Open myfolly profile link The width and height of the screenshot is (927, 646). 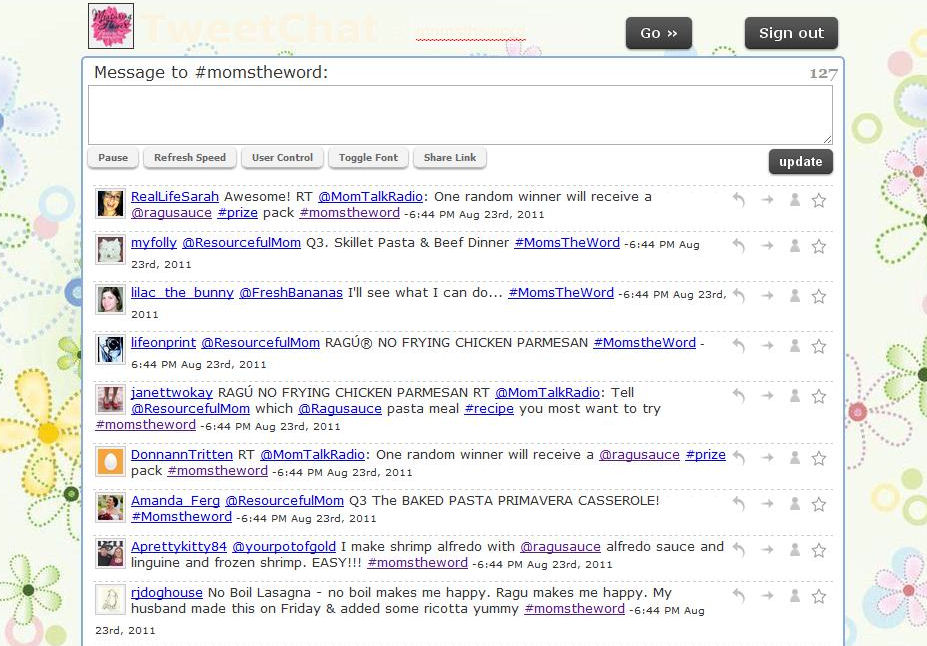pos(154,243)
